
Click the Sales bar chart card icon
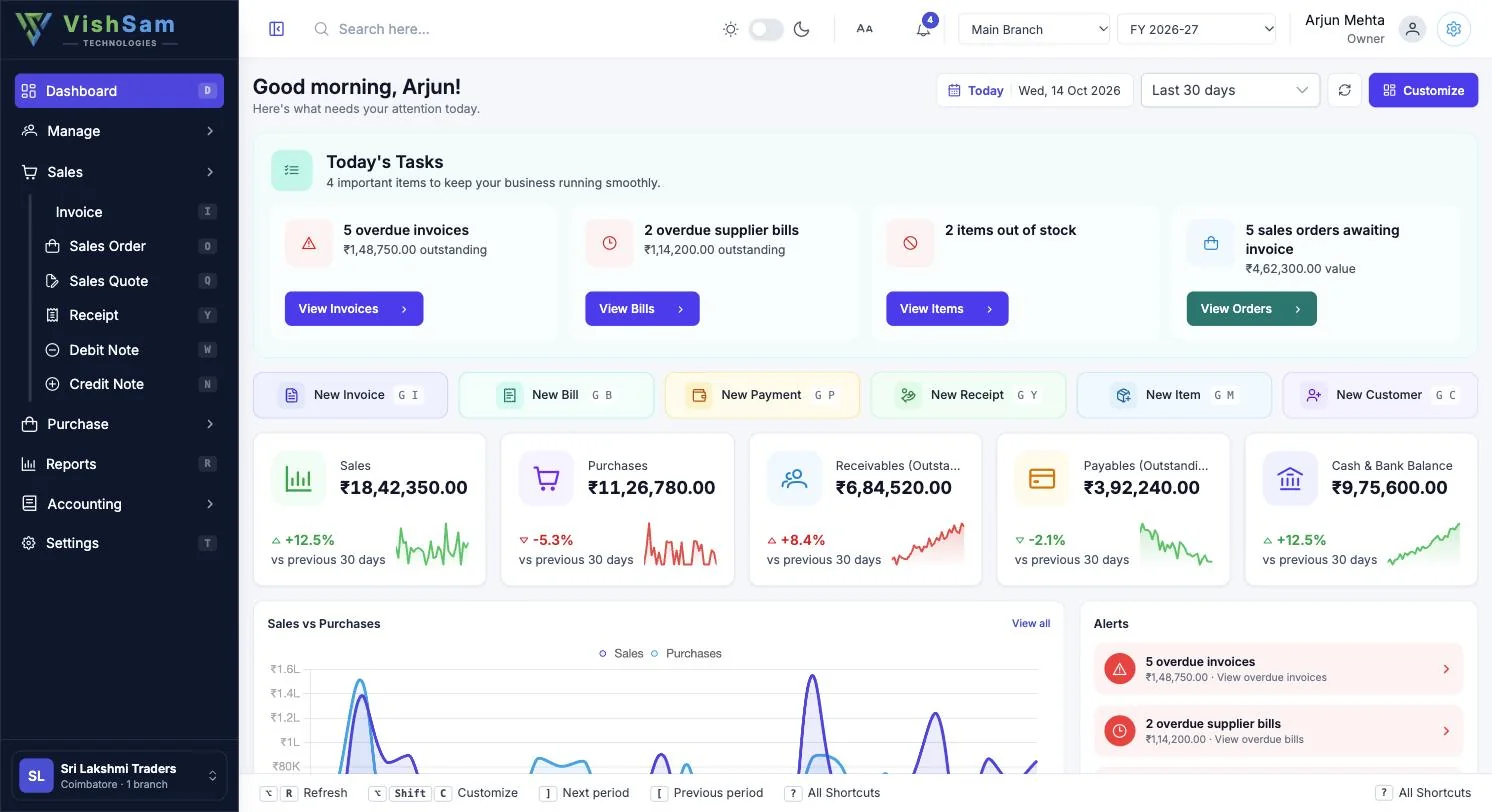(x=298, y=478)
